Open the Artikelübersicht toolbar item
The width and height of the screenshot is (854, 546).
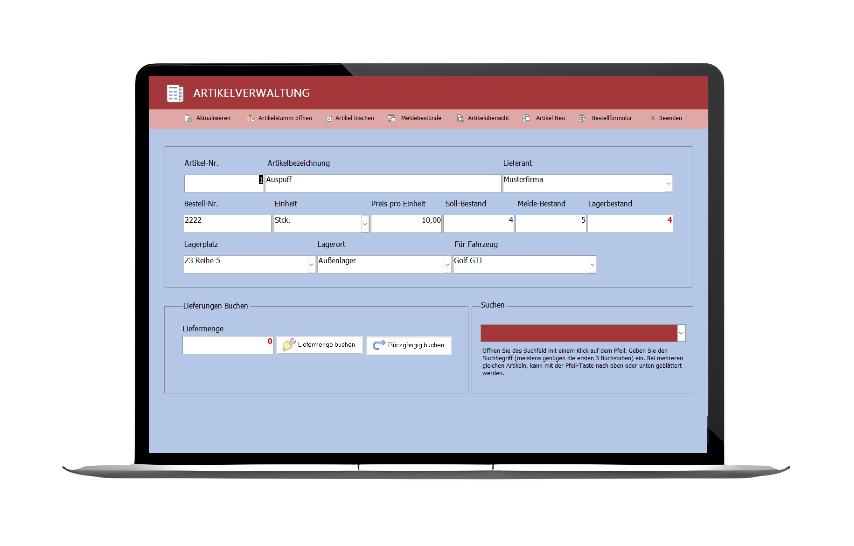point(460,118)
